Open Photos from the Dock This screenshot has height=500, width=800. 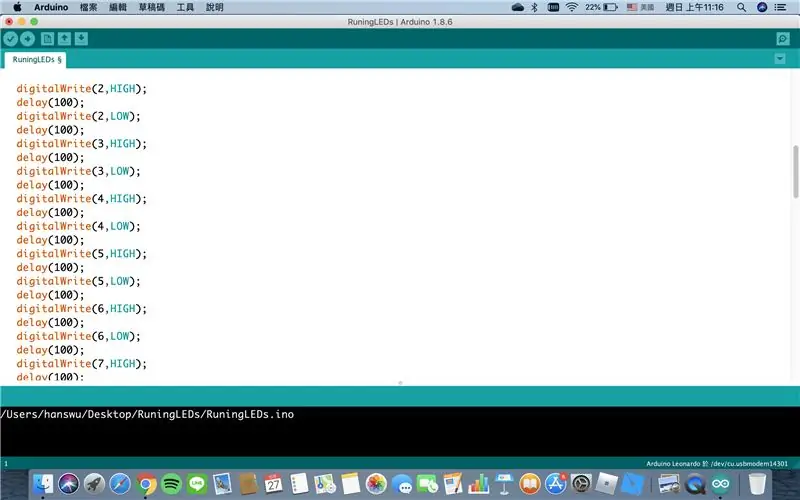[x=376, y=484]
